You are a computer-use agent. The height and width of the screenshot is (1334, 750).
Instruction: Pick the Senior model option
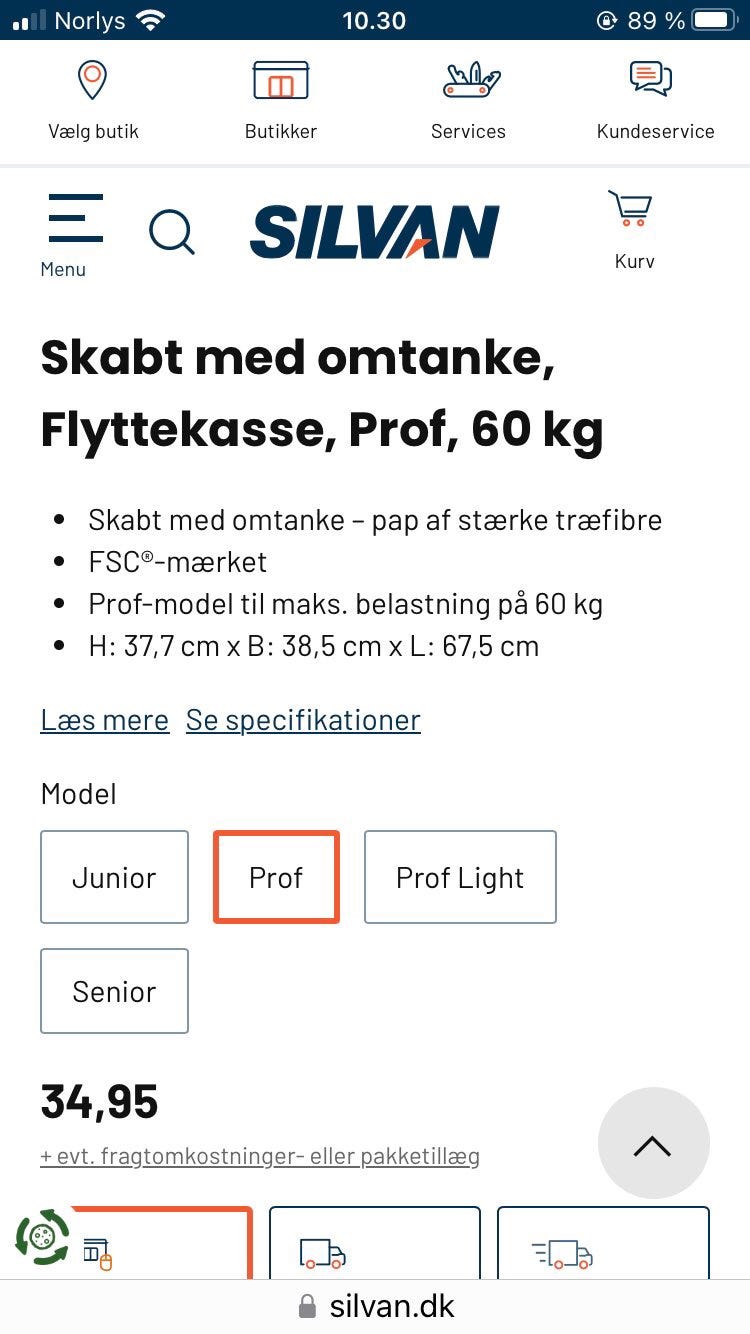tap(114, 991)
